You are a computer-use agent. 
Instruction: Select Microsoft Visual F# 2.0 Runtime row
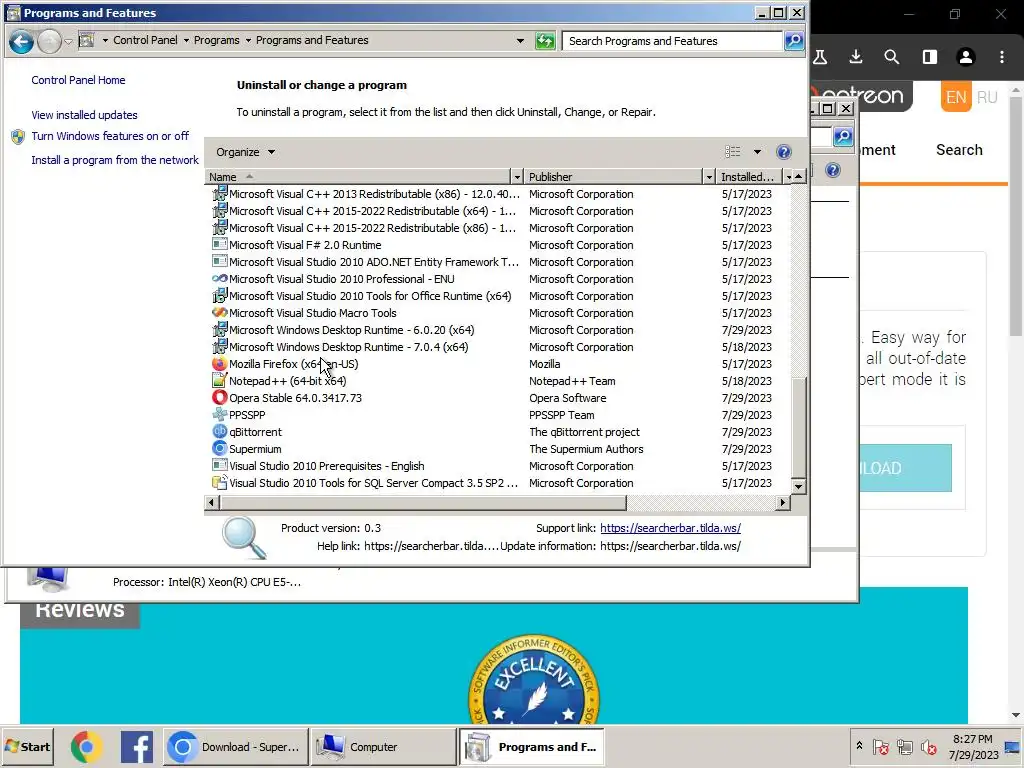click(x=497, y=245)
